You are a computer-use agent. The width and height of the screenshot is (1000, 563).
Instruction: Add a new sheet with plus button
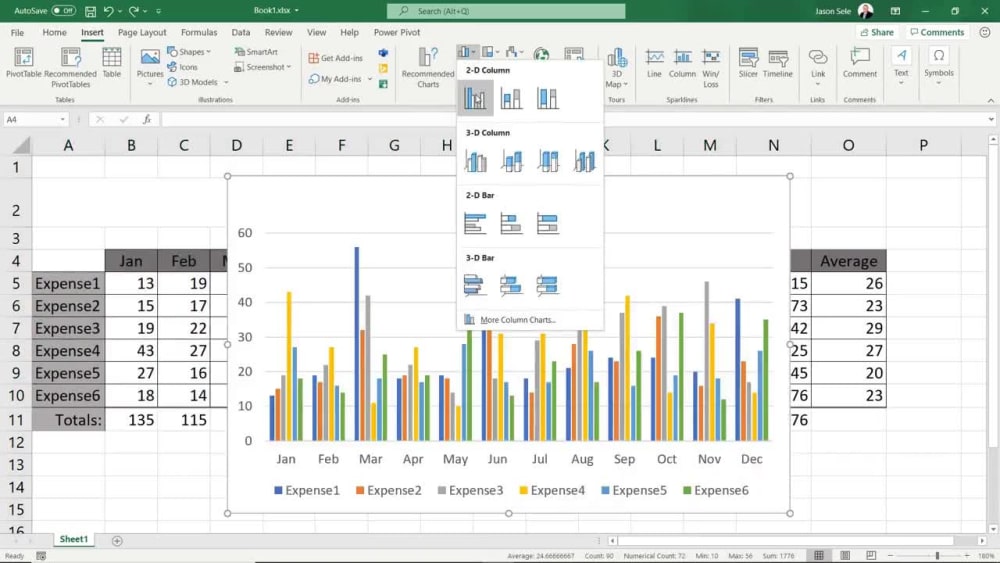(x=117, y=541)
